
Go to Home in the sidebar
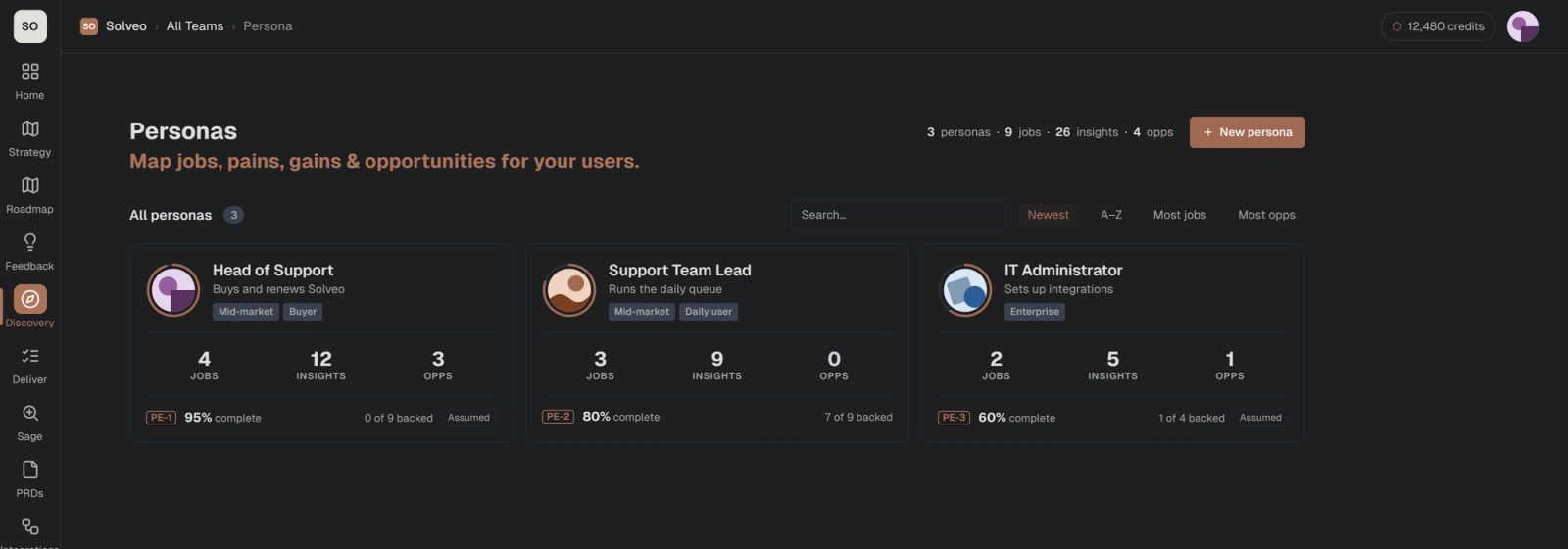pos(29,81)
